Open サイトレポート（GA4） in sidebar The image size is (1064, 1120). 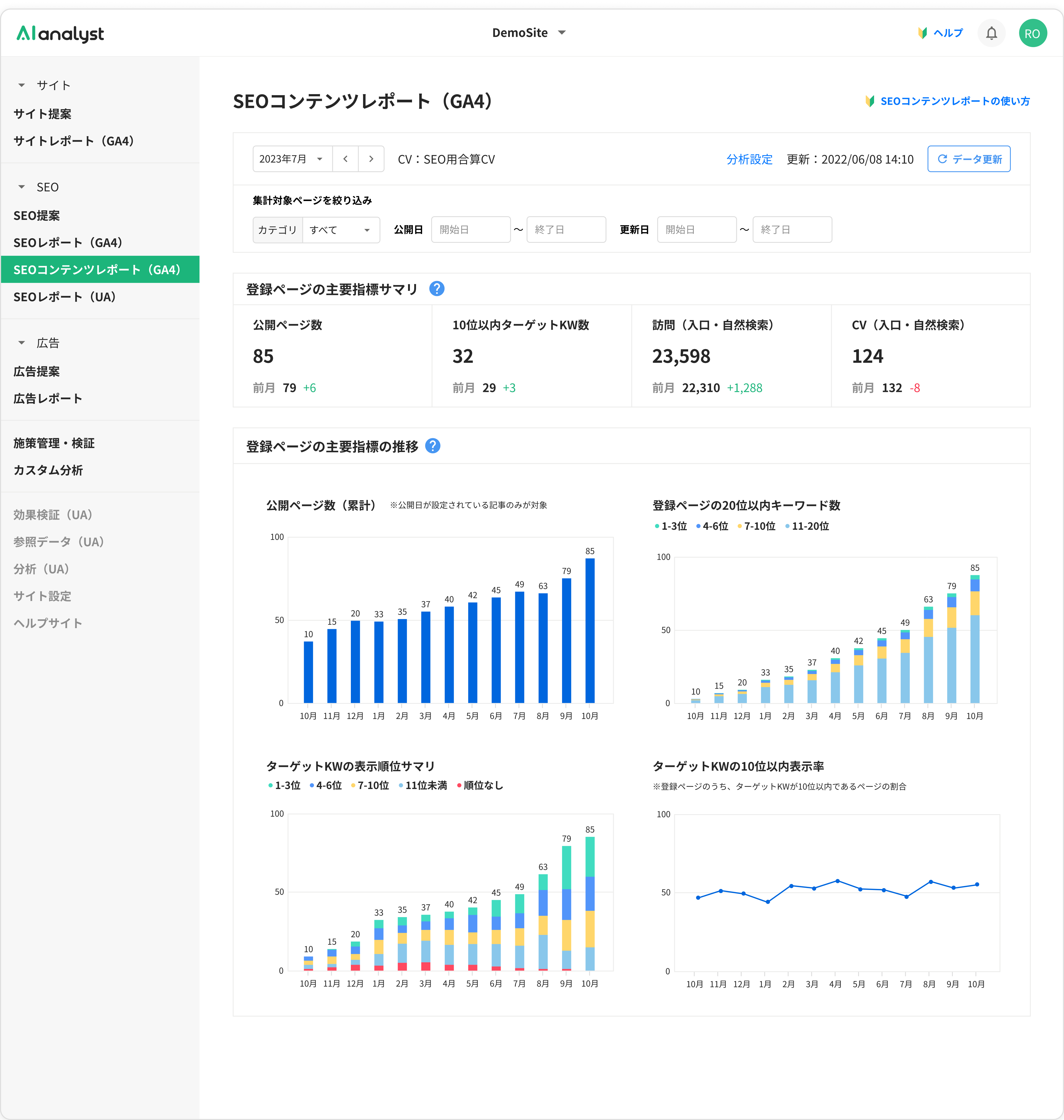click(74, 141)
